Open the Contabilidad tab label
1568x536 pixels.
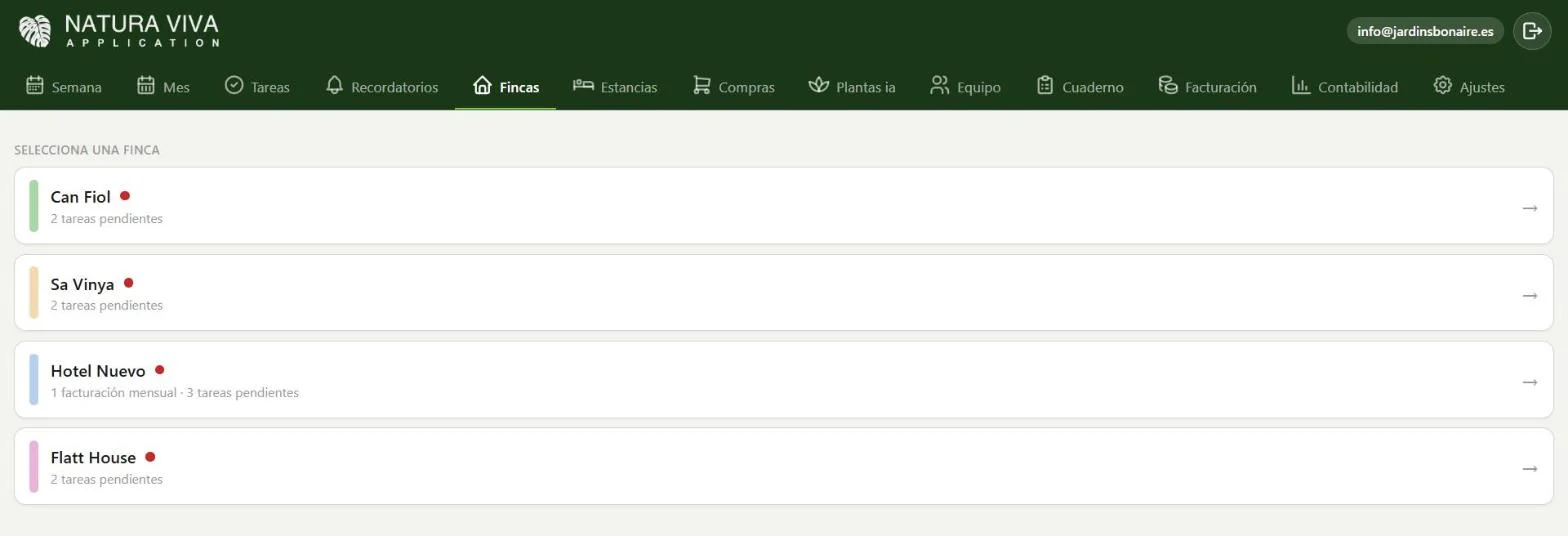pyautogui.click(x=1358, y=87)
